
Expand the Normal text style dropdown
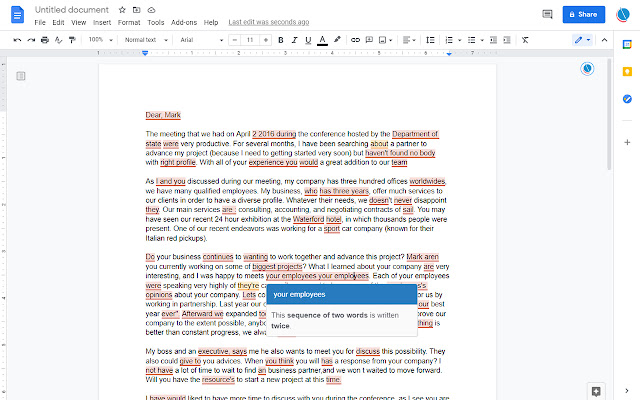click(x=146, y=40)
